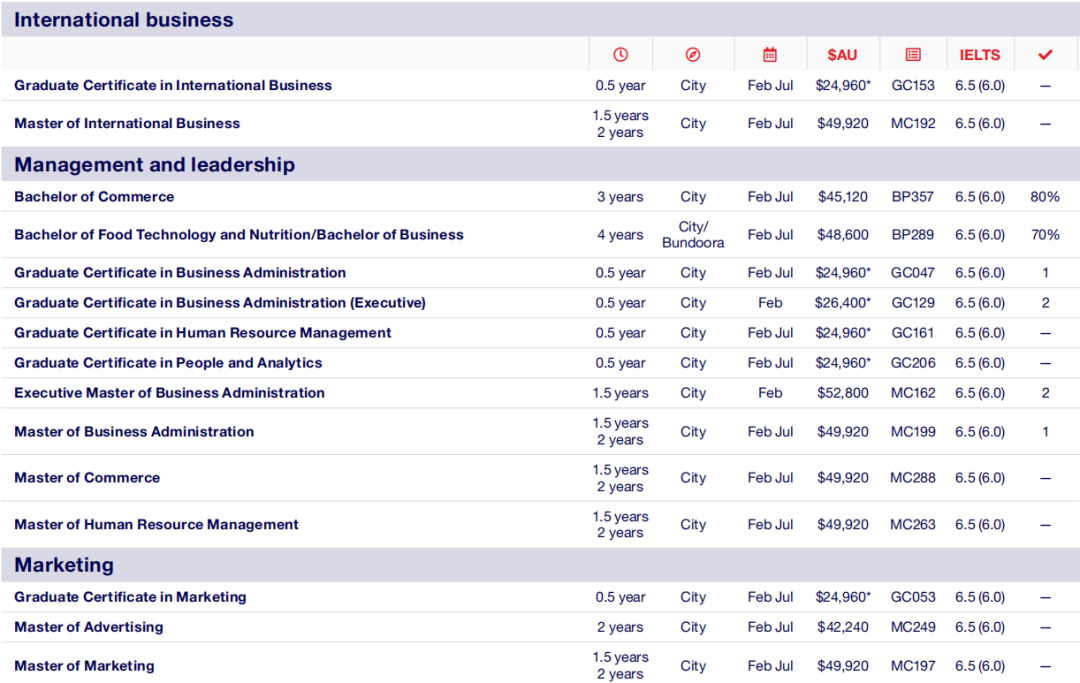Select the Management and leadership heading
Screen dimensions: 1080x683
click(154, 165)
